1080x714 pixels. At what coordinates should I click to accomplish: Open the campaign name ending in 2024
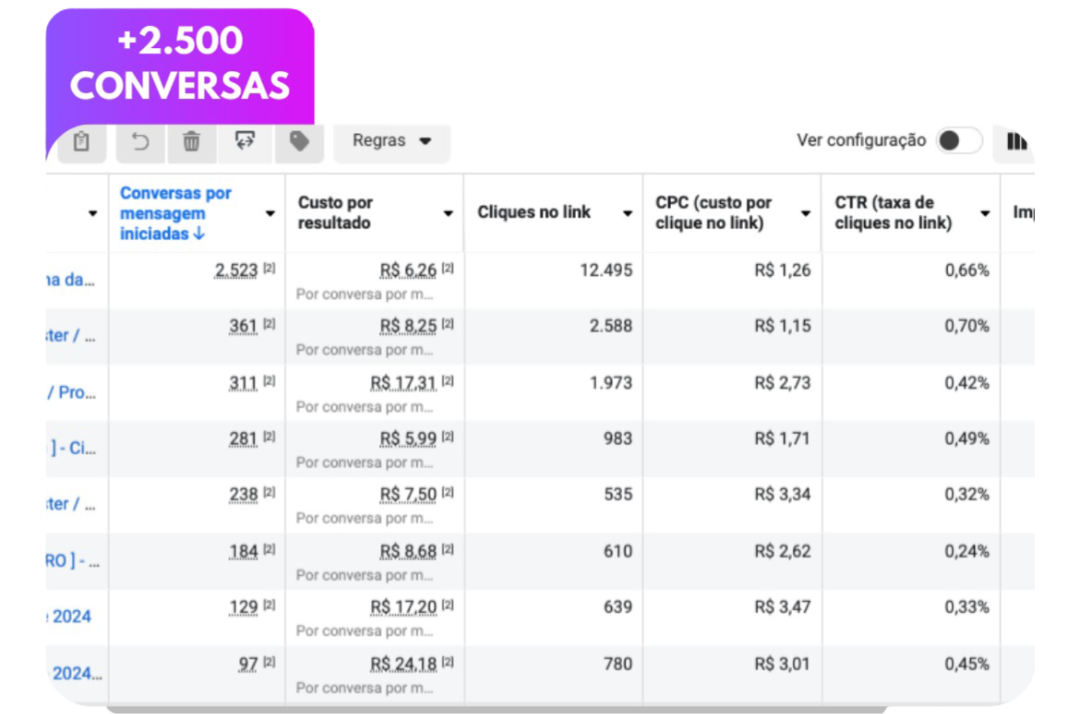pos(71,616)
